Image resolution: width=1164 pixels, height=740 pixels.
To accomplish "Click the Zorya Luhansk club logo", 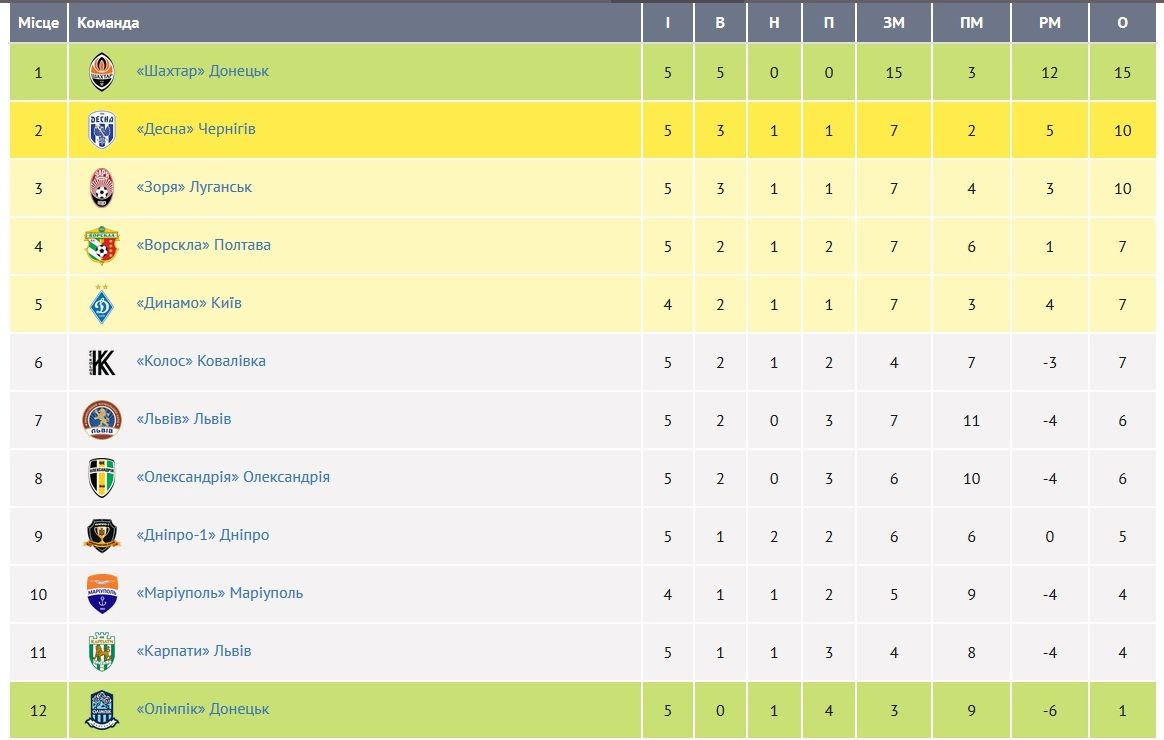I will (x=102, y=188).
